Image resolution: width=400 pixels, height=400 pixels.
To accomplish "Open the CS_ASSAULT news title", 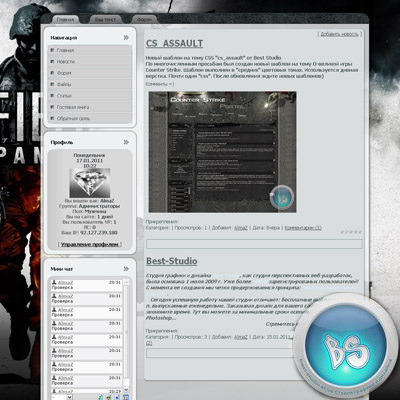I will point(175,43).
